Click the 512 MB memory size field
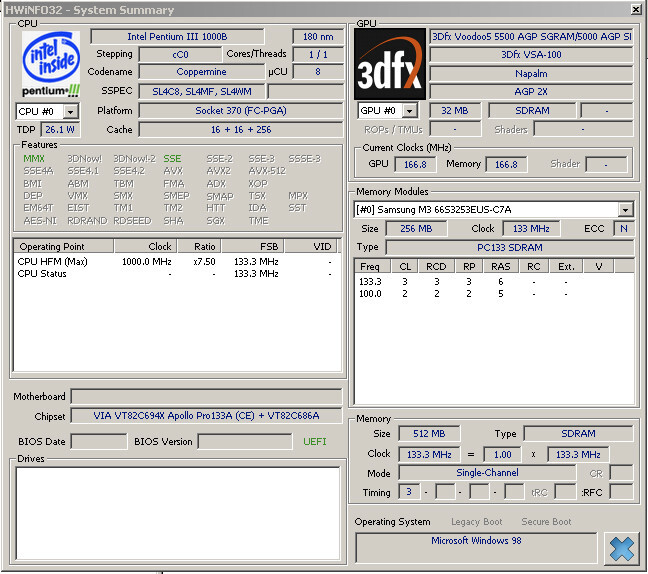The image size is (648, 574). (x=429, y=434)
